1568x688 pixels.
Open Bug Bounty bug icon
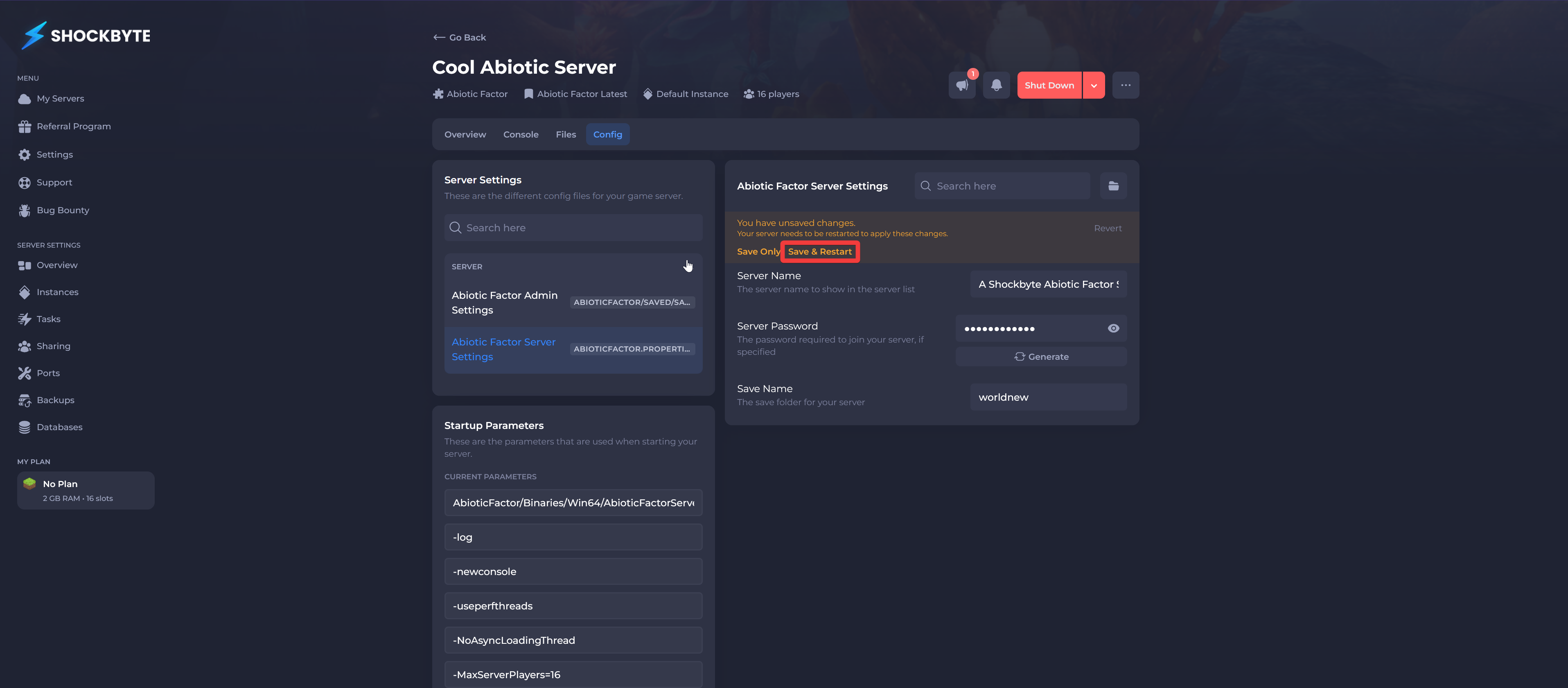[x=24, y=210]
